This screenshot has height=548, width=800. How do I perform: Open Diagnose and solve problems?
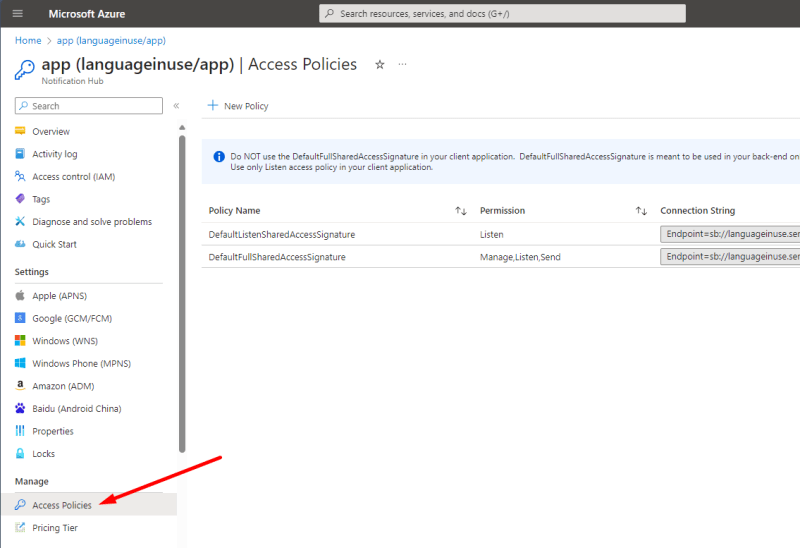coord(92,221)
